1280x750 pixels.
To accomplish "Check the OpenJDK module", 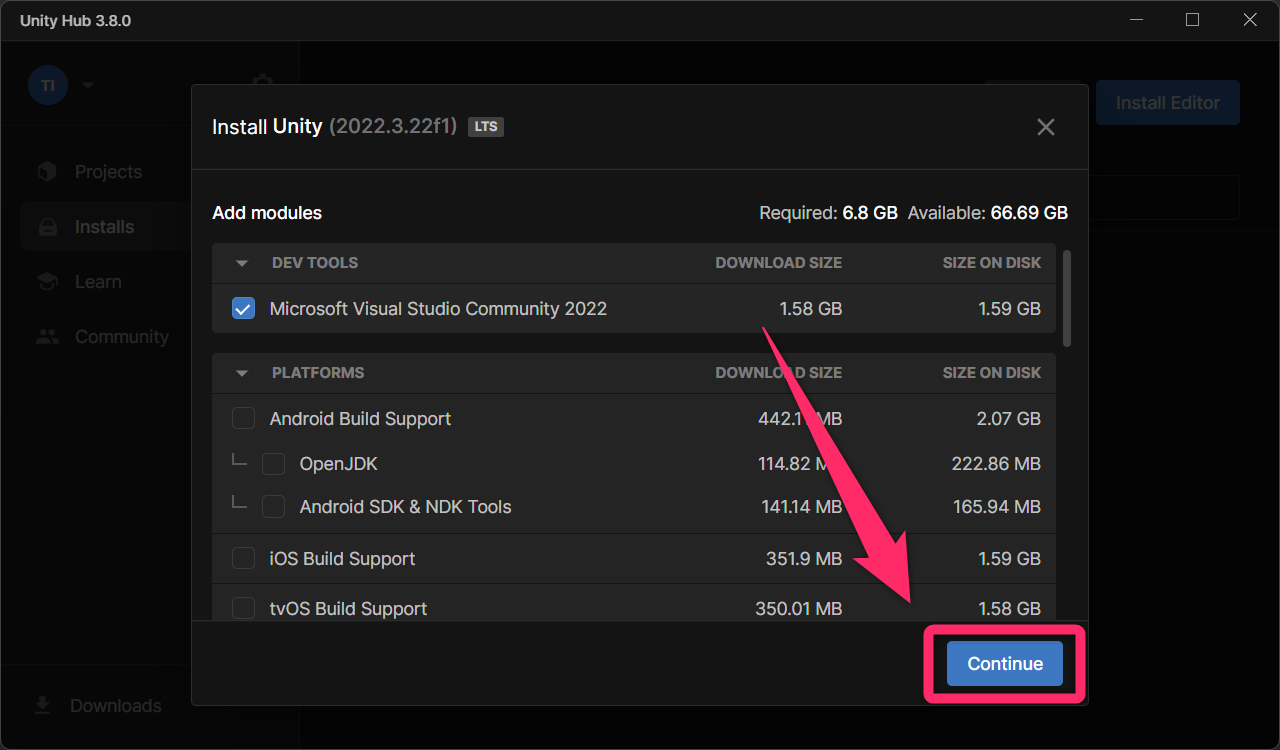I will click(x=273, y=464).
